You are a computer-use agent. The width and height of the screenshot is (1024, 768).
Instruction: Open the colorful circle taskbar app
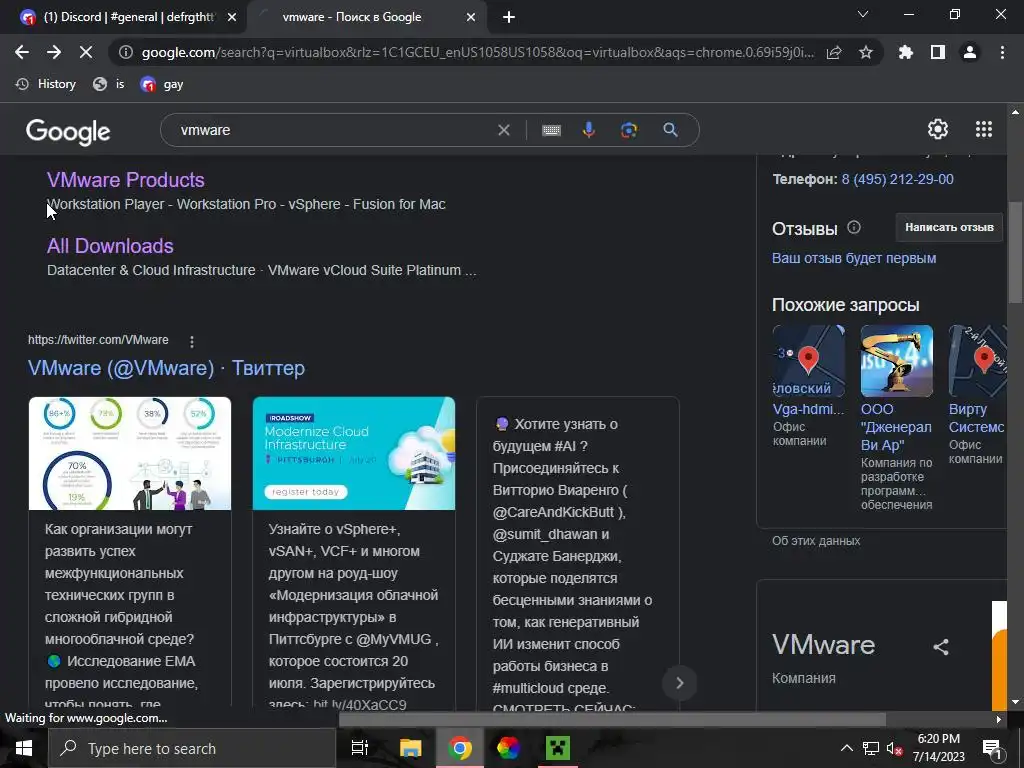508,748
